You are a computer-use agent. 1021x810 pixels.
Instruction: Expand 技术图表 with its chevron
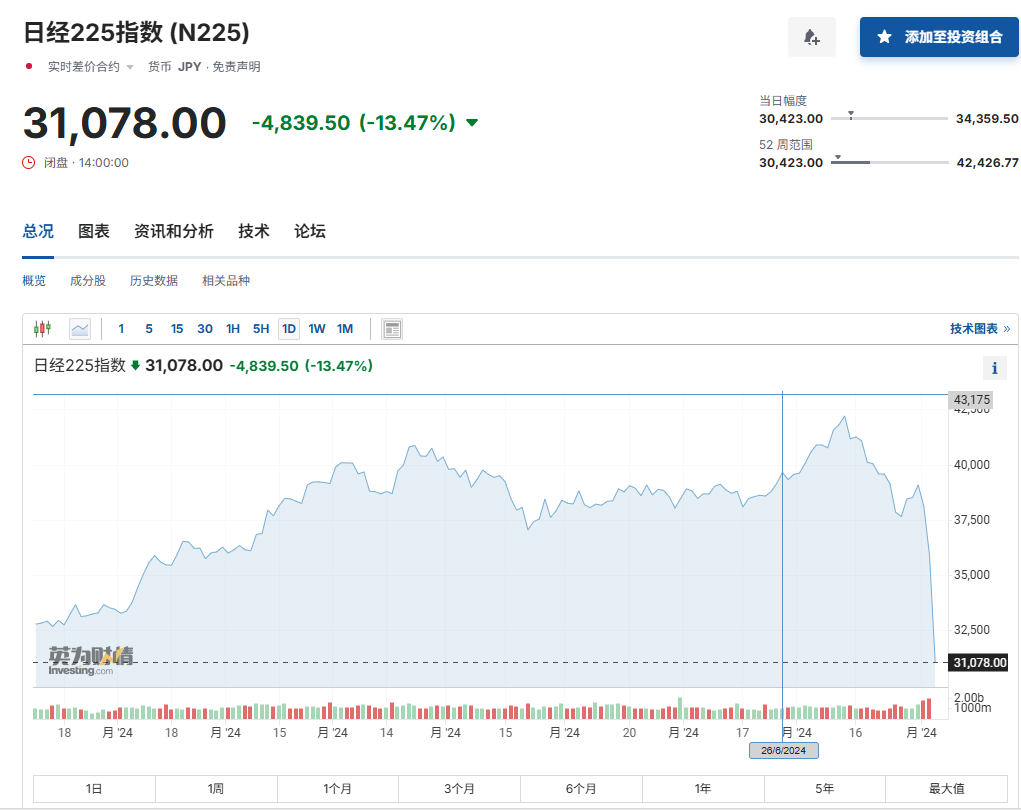(1008, 327)
